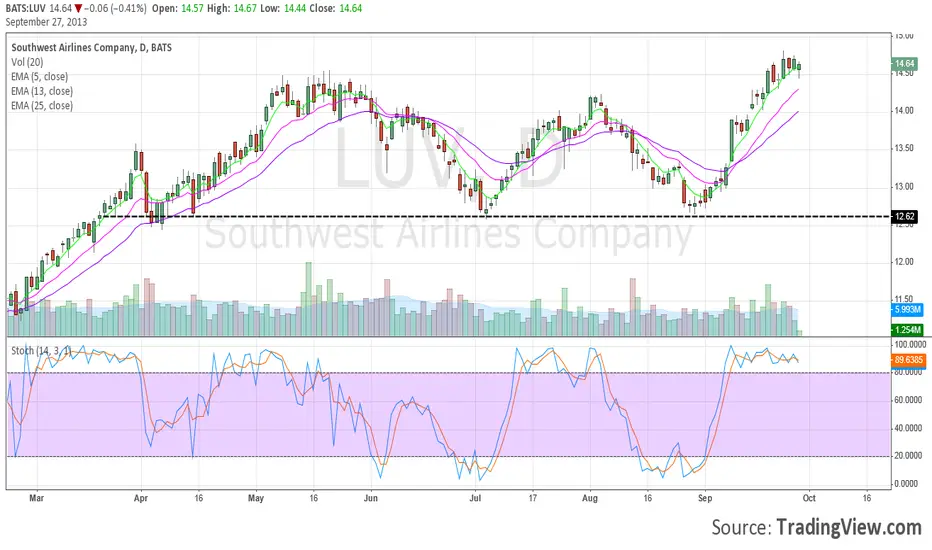Screen dimensions: 932x550
Task: Click the BATS:LUV ticker symbol
Action: [26, 8]
